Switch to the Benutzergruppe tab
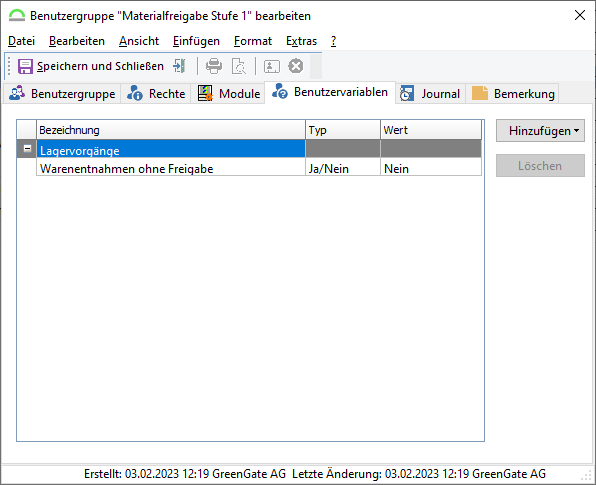 [x=62, y=94]
